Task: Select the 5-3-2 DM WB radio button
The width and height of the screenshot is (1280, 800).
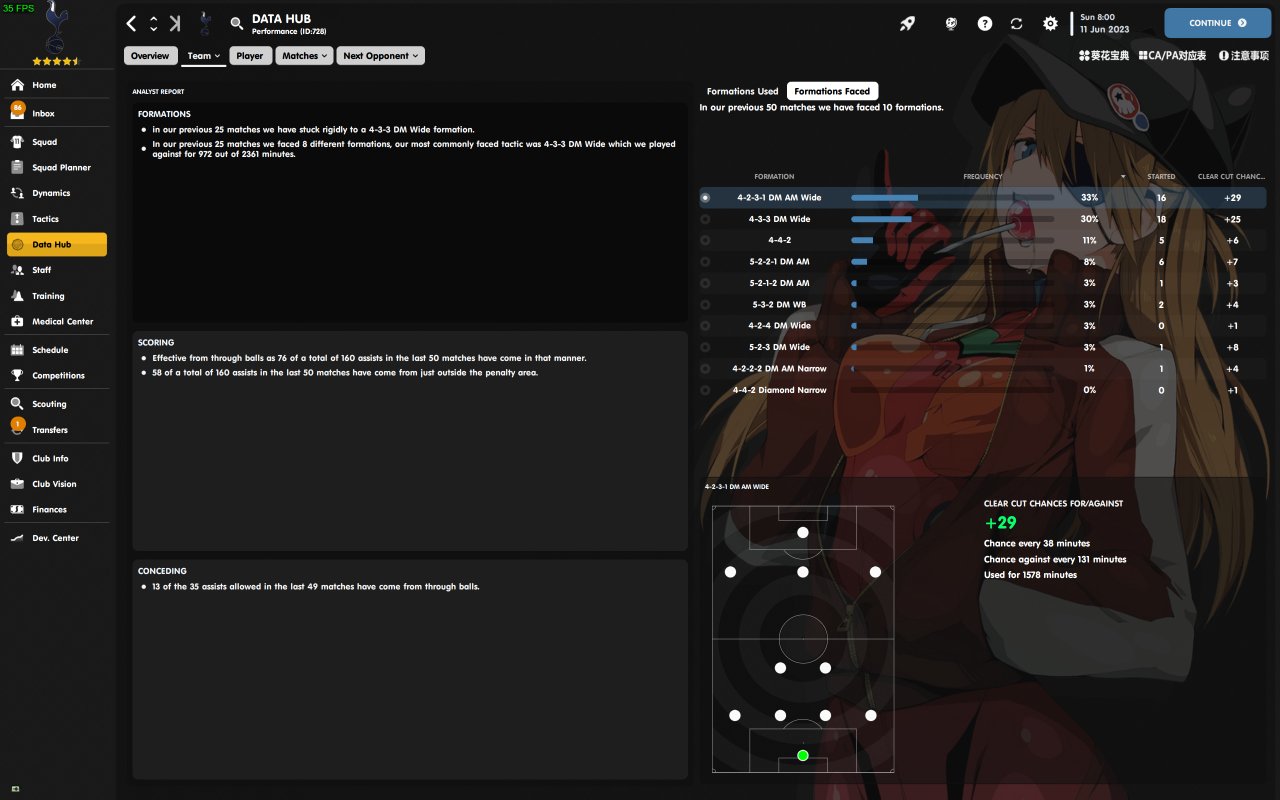Action: tap(705, 305)
